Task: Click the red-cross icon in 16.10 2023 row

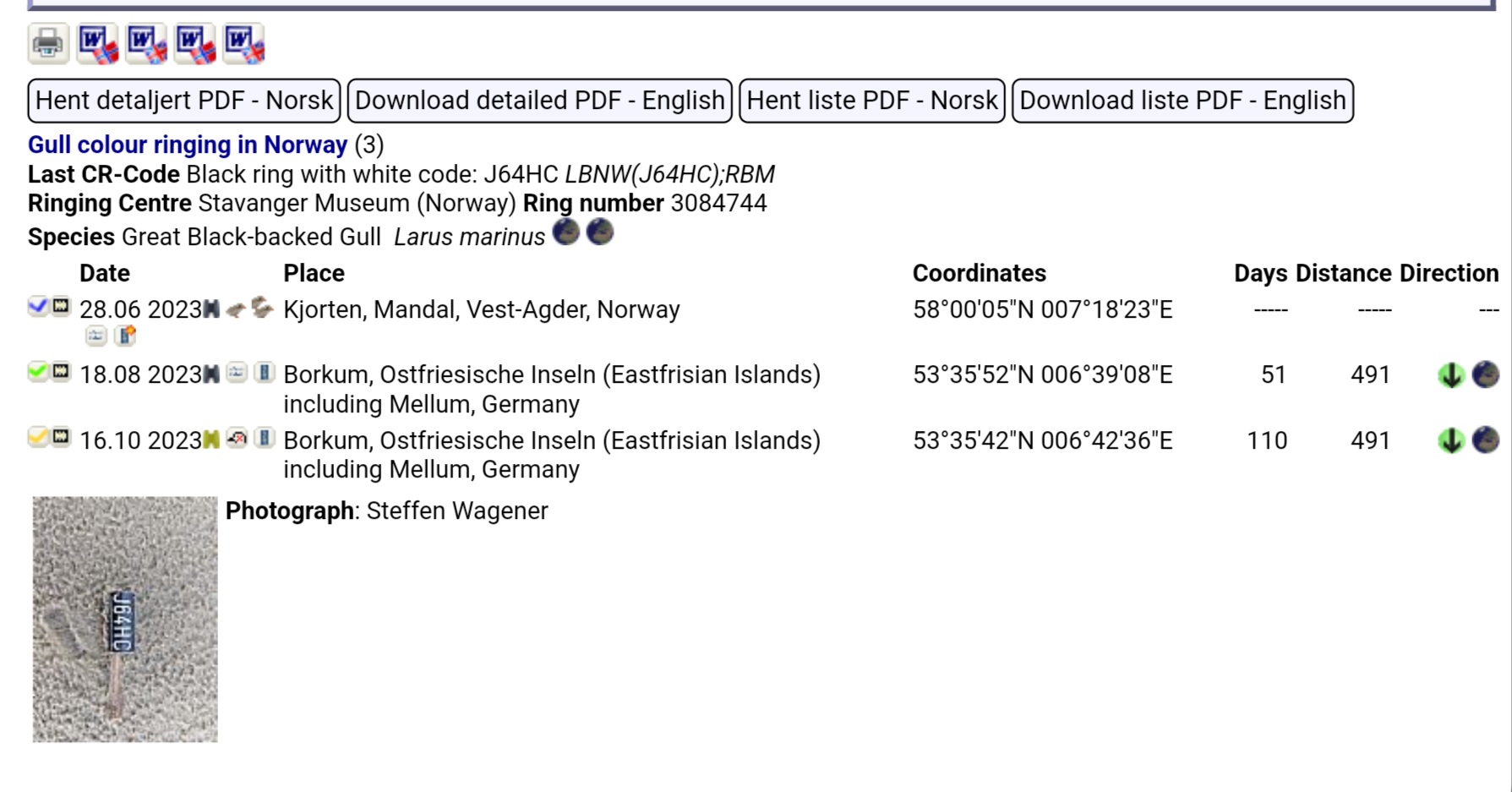Action: 237,439
